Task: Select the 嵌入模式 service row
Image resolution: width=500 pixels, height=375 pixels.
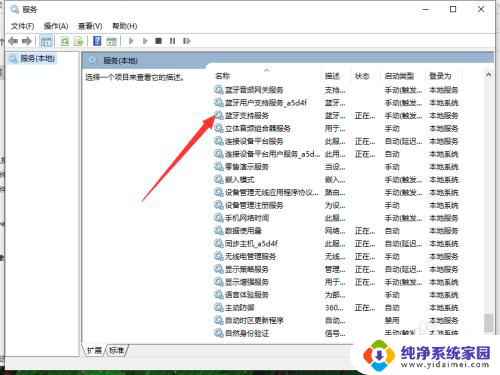Action: coord(337,180)
